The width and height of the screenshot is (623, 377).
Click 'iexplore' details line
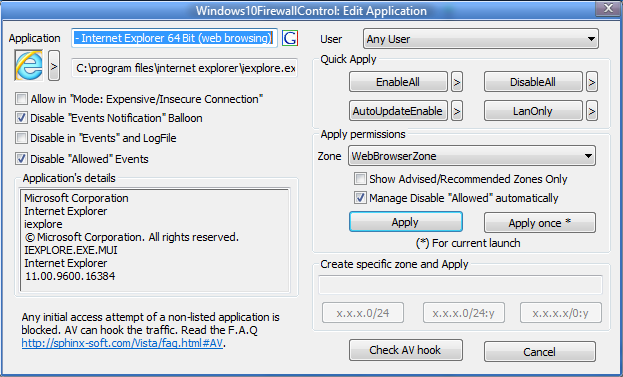point(43,224)
